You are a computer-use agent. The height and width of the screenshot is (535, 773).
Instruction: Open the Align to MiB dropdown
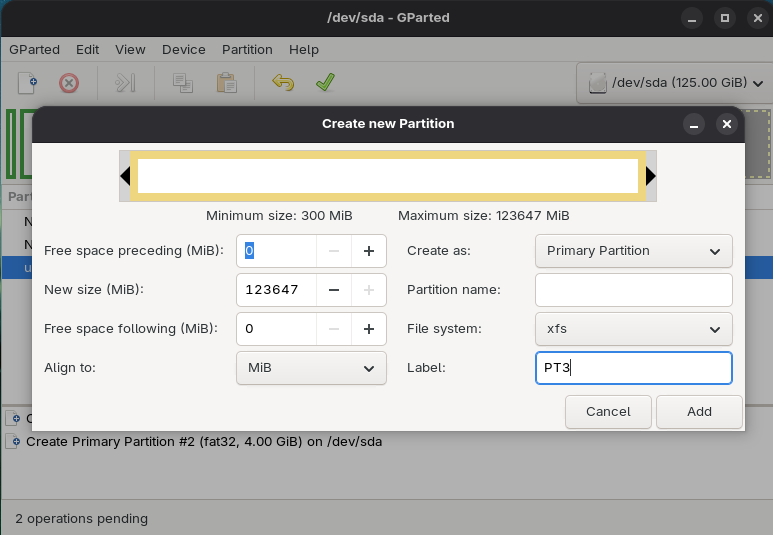click(311, 368)
